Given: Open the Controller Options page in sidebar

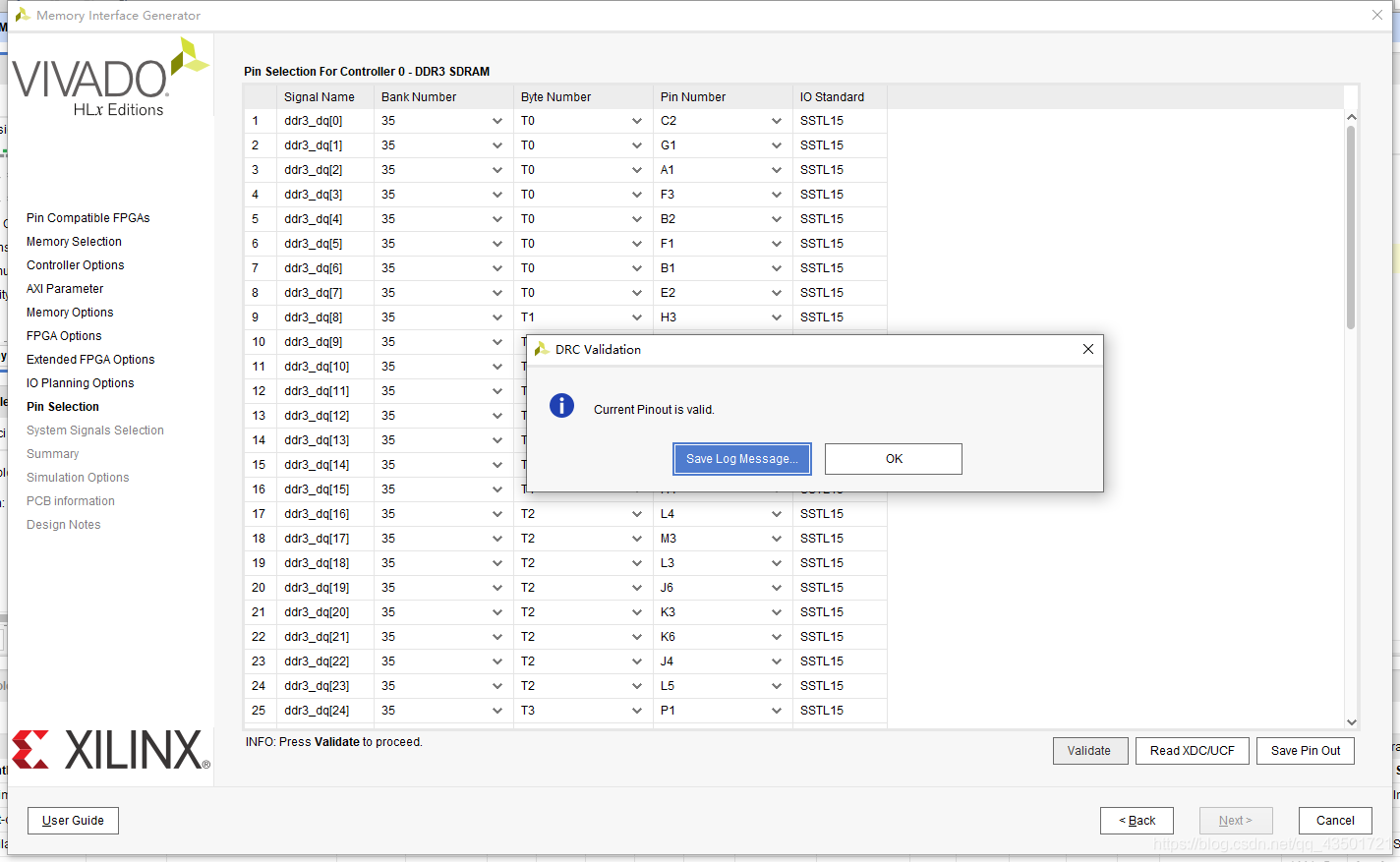Looking at the screenshot, I should coord(76,265).
